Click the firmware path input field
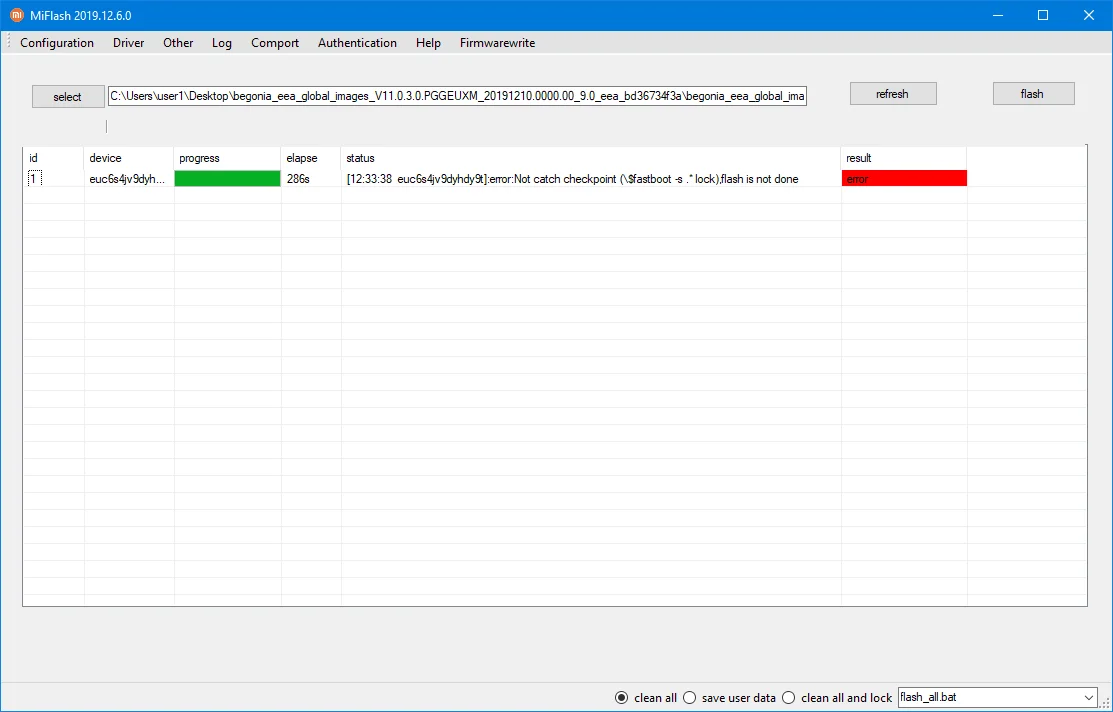Viewport: 1113px width, 712px height. (x=456, y=95)
